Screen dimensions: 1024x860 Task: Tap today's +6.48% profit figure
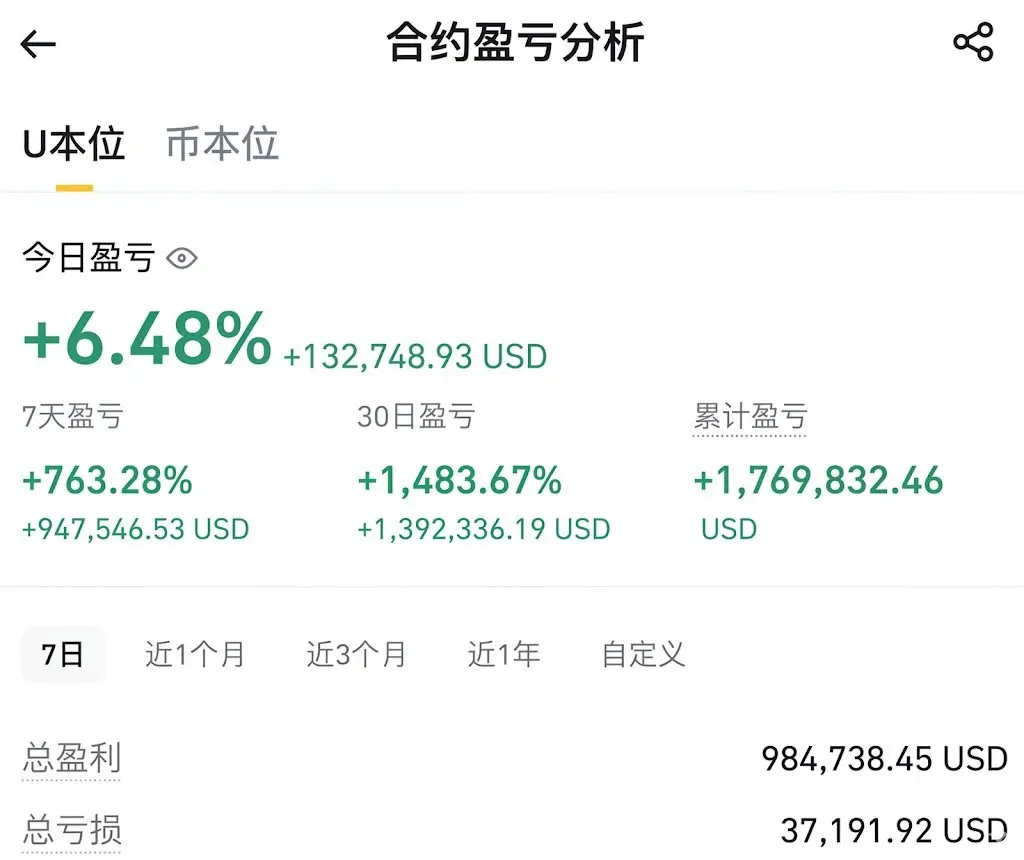click(147, 339)
